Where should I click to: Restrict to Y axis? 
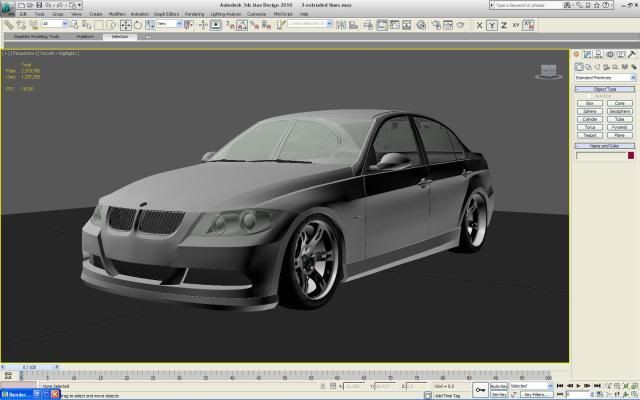pyautogui.click(x=492, y=25)
